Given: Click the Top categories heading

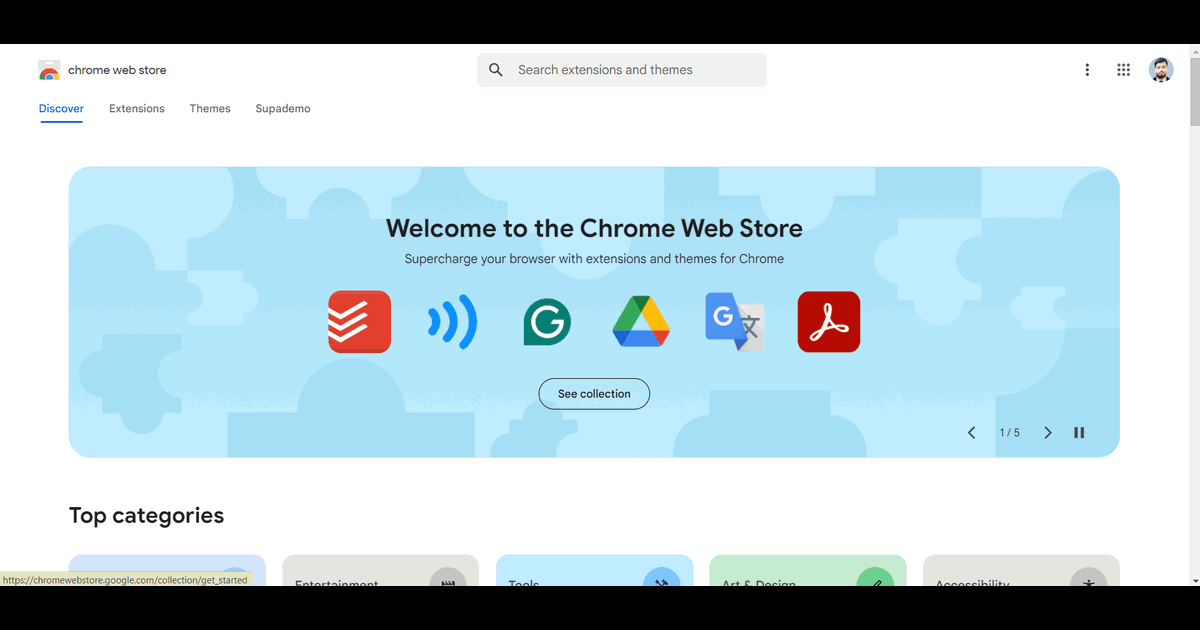Looking at the screenshot, I should coord(146,516).
